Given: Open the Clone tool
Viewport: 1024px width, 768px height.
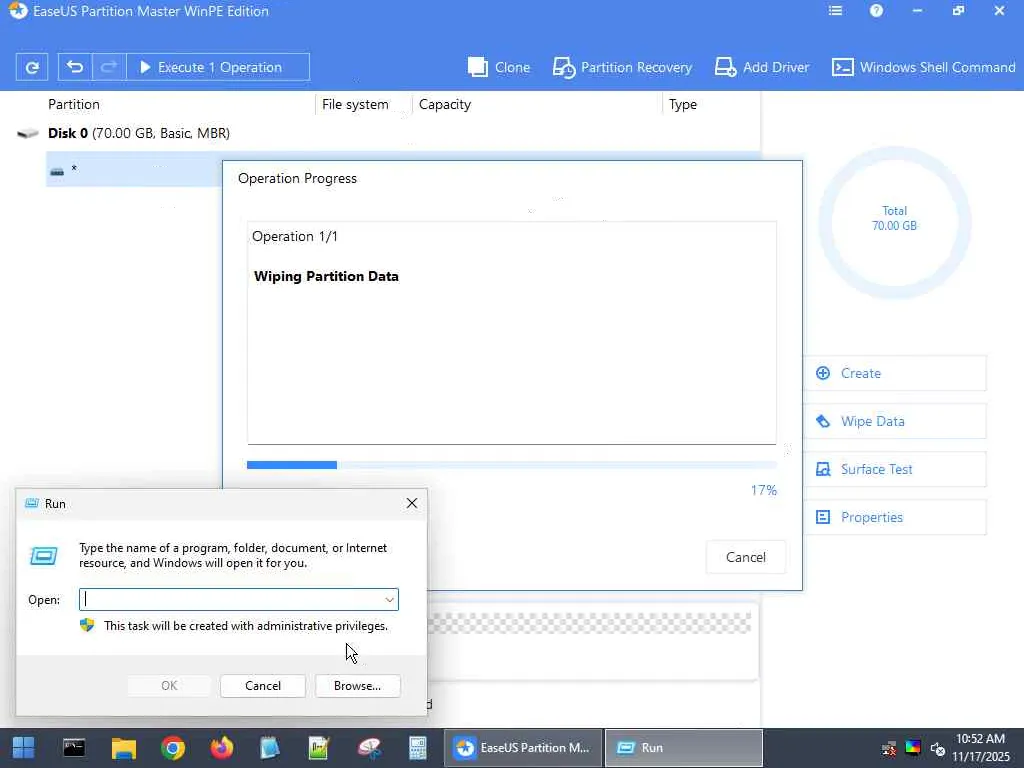Looking at the screenshot, I should pos(499,67).
